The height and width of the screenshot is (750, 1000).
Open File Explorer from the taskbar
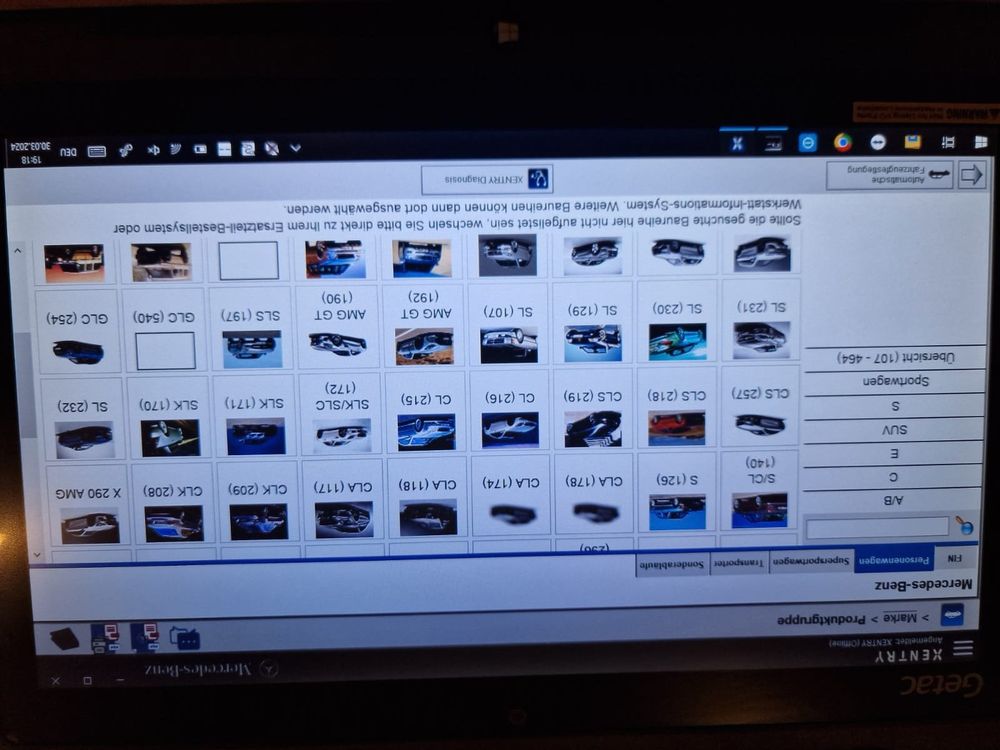[x=913, y=142]
